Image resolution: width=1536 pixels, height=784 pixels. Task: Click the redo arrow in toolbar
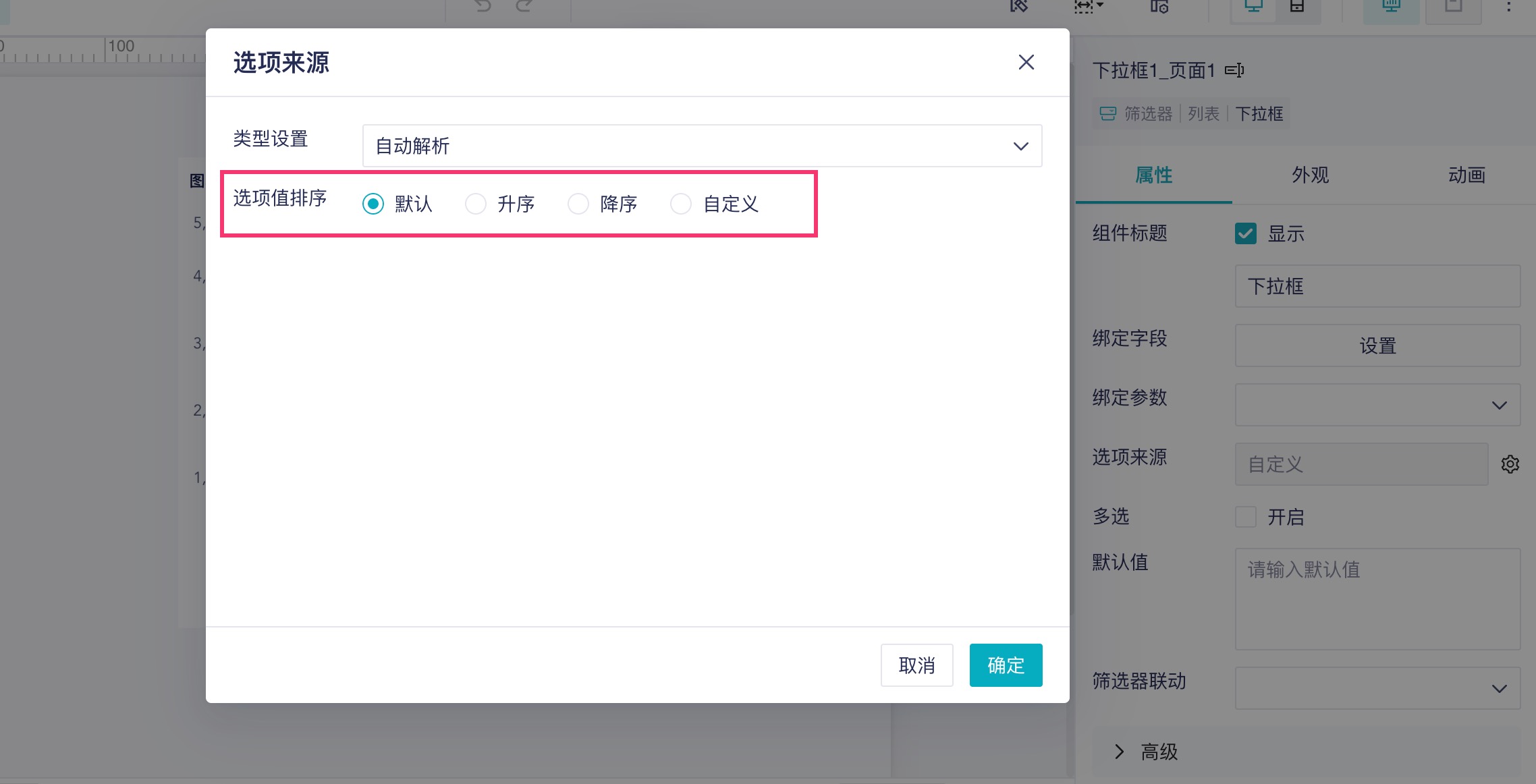point(524,6)
